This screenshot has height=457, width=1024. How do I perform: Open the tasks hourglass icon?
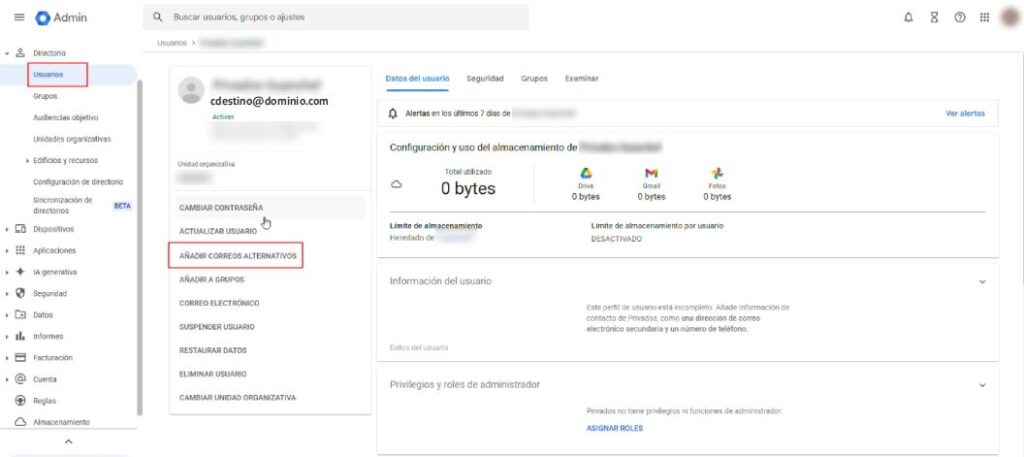pos(934,18)
